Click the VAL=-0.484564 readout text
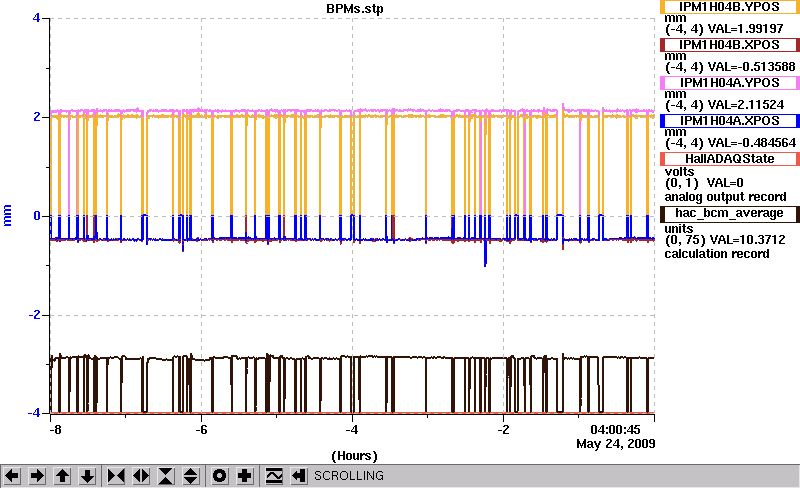800x488 pixels. [751, 143]
